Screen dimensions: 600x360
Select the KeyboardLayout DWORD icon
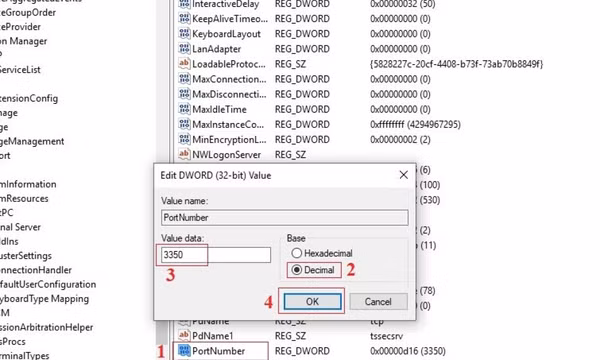tap(184, 34)
